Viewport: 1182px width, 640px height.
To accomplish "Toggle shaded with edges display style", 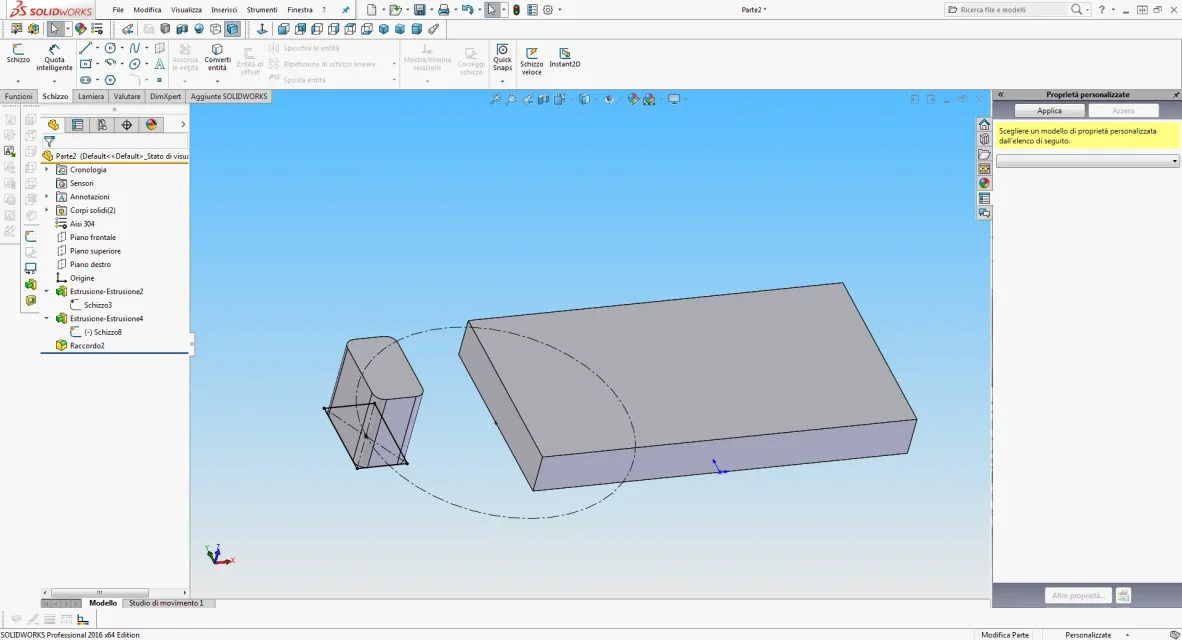I will point(232,29).
